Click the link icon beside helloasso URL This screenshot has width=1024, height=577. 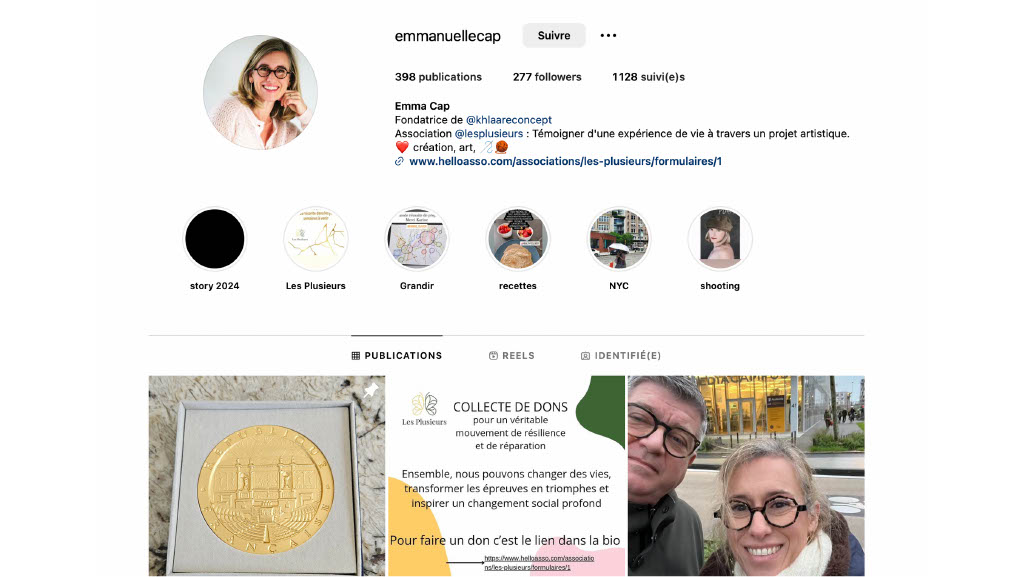click(x=399, y=161)
